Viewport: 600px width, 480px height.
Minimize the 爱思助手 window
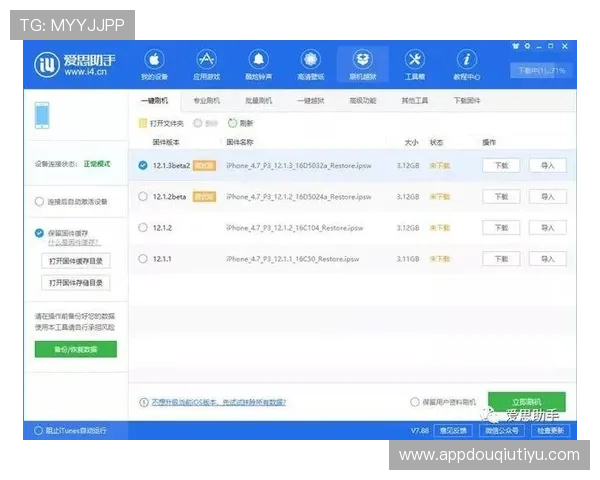tap(539, 46)
